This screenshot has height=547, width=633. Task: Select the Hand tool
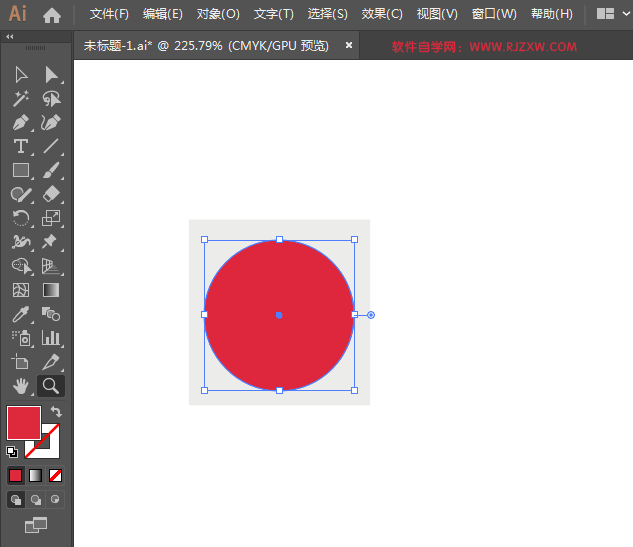[21, 386]
